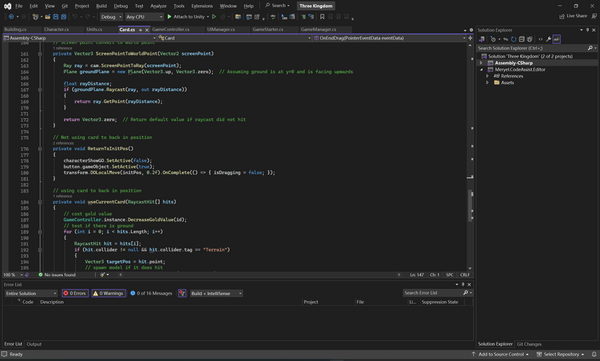Switch to the Building.cs tab
Image resolution: width=600 pixels, height=361 pixels.
coord(15,29)
